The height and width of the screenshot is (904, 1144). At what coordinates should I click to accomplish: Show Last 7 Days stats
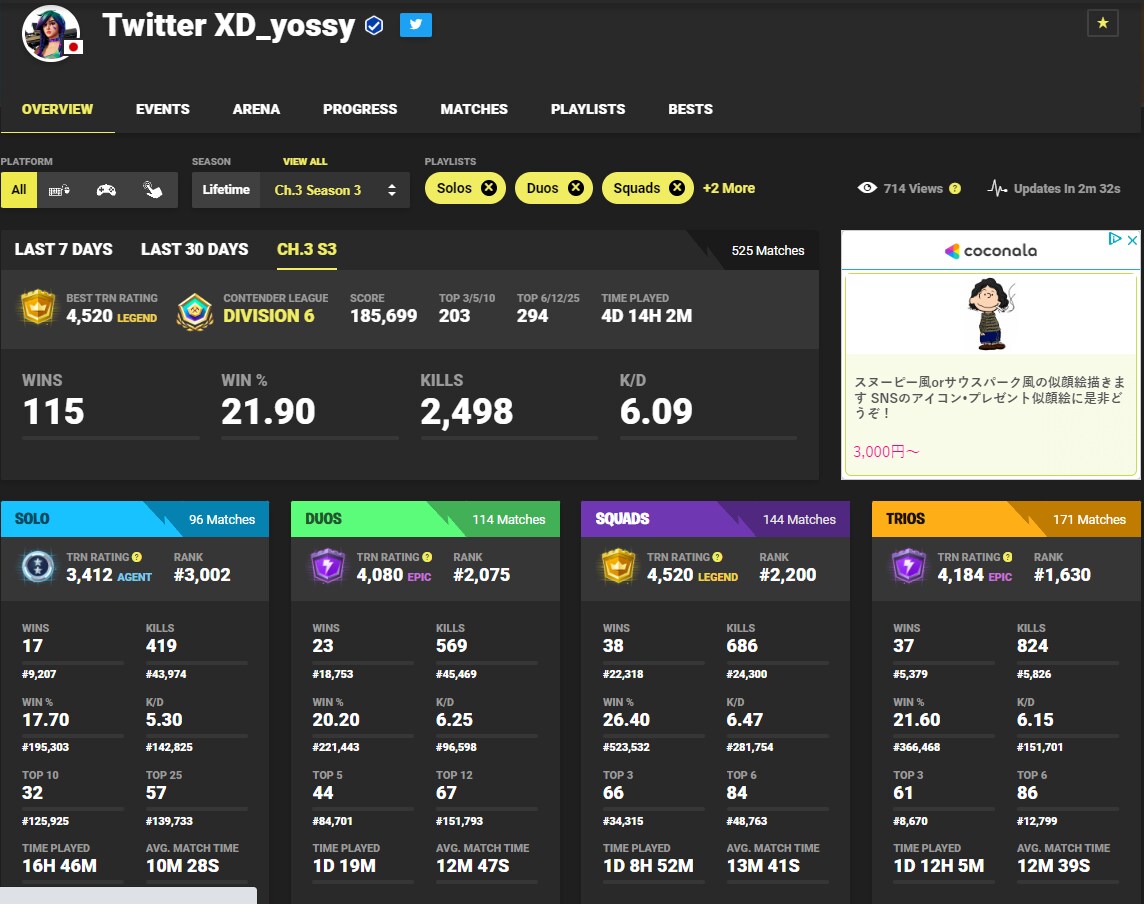coord(63,250)
